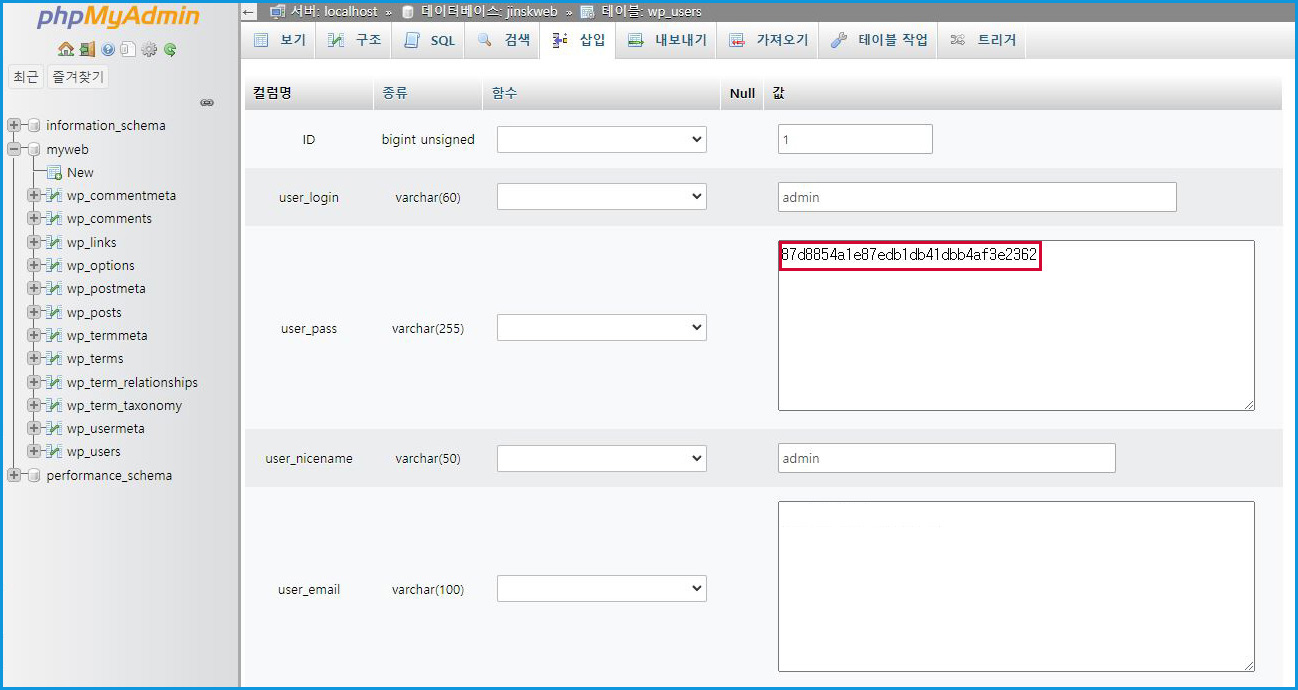Screen dimensions: 1298x690
Task: Click the logout door icon
Action: pos(87,49)
